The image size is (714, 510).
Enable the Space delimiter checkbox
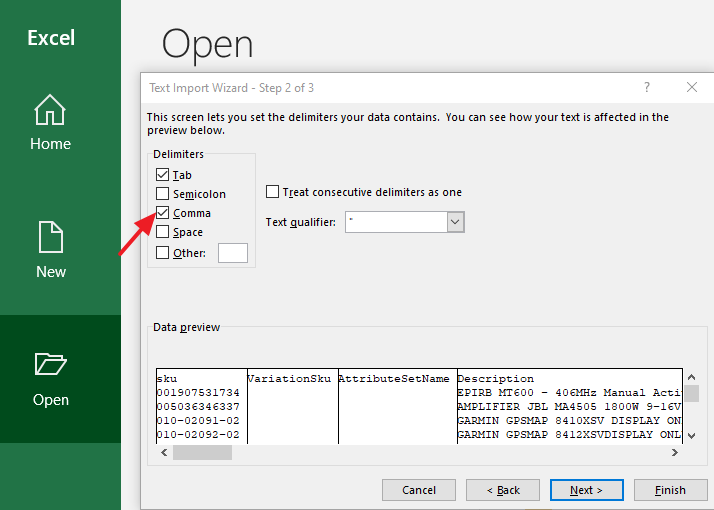click(163, 232)
